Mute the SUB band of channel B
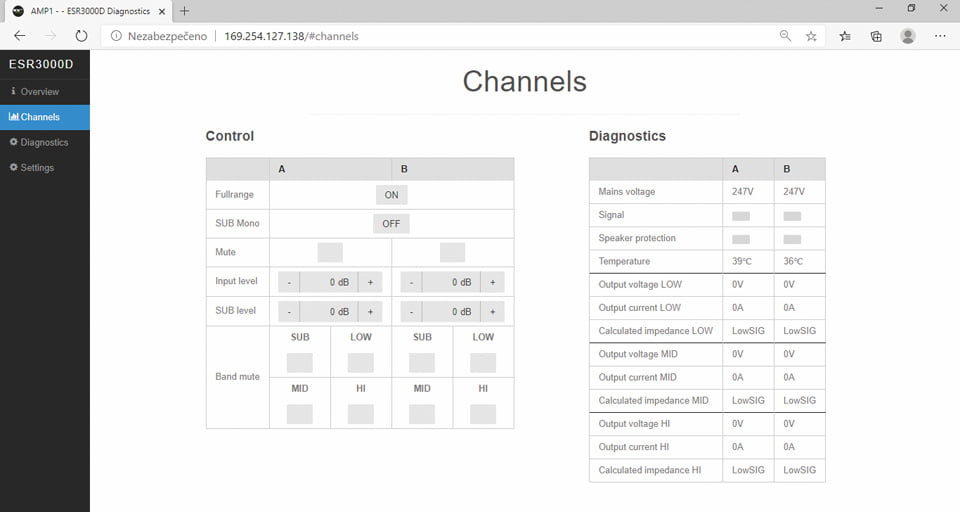960x512 pixels. 422,363
